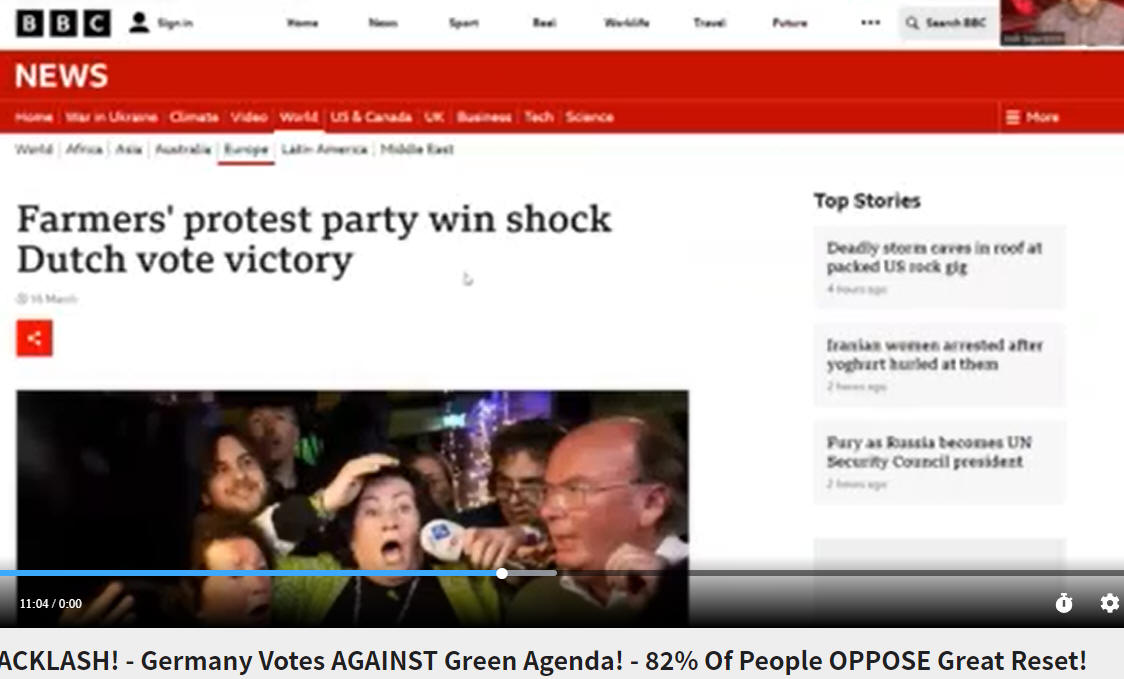
Task: Select the Europe sub-navigation tab
Action: click(246, 149)
